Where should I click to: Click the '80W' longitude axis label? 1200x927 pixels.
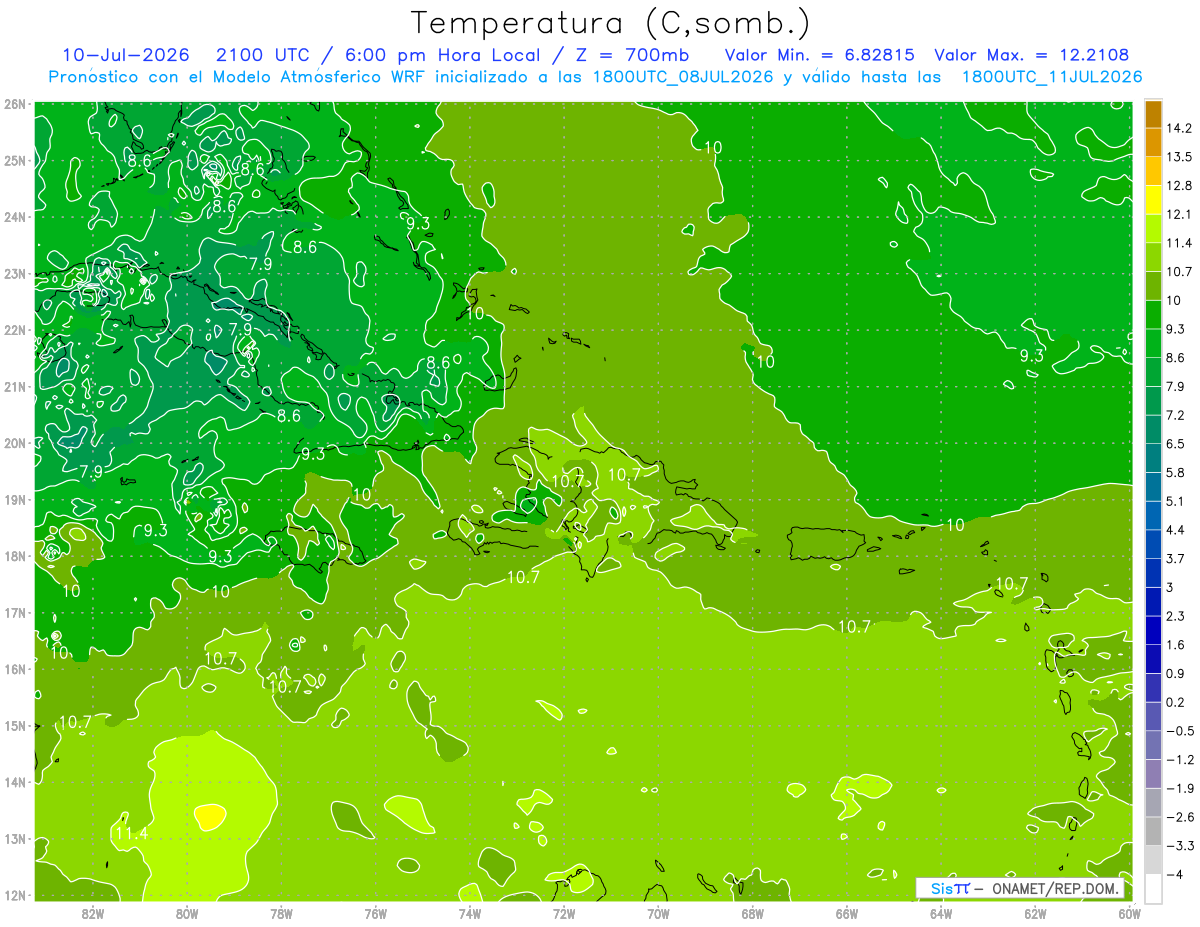pos(187,914)
